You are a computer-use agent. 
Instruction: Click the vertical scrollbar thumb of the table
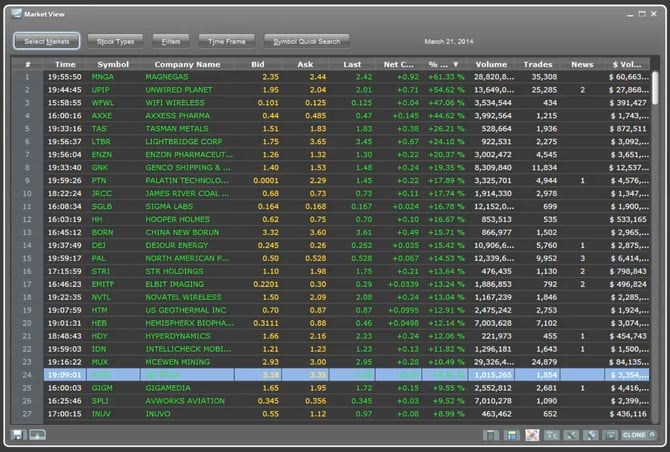(x=655, y=87)
